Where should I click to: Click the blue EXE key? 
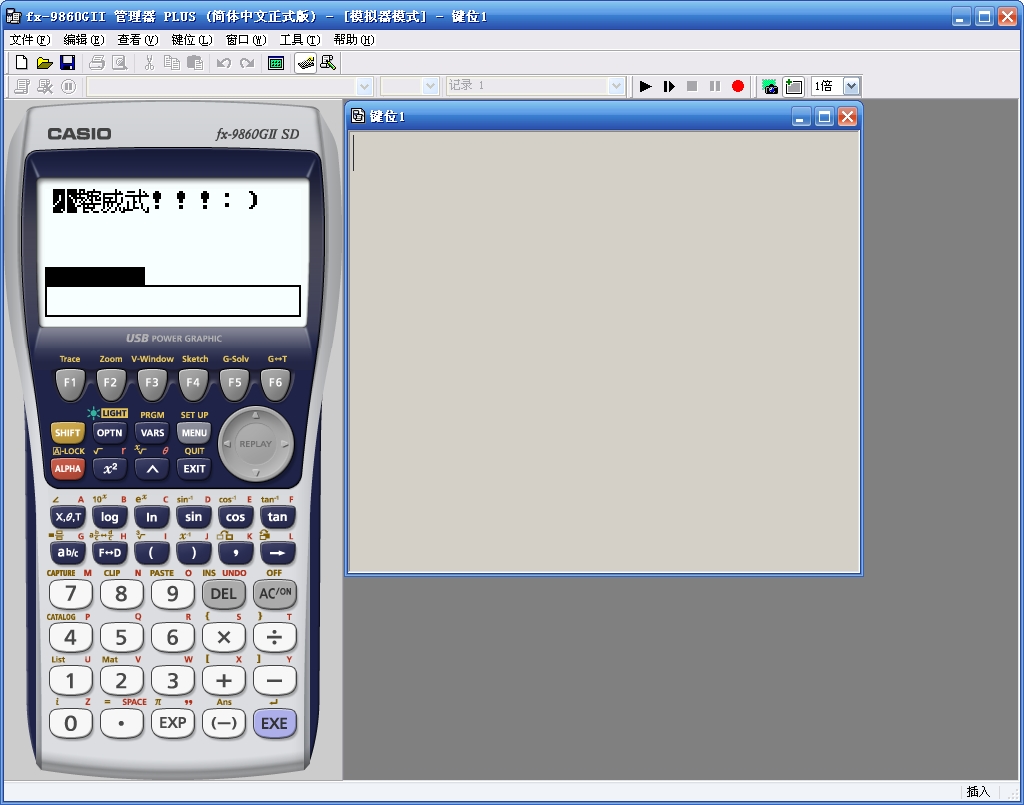coord(274,723)
